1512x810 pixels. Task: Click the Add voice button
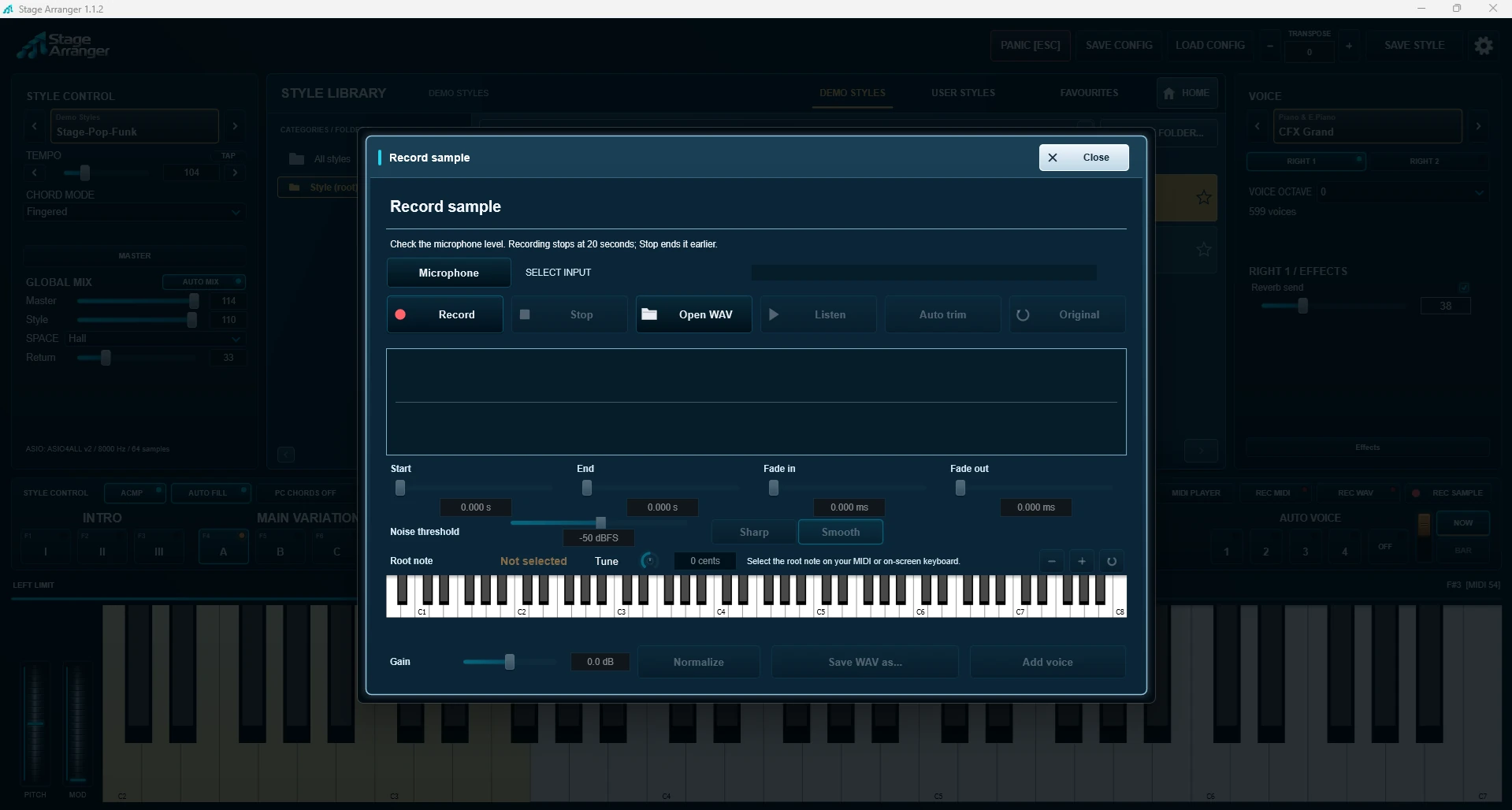pos(1047,662)
